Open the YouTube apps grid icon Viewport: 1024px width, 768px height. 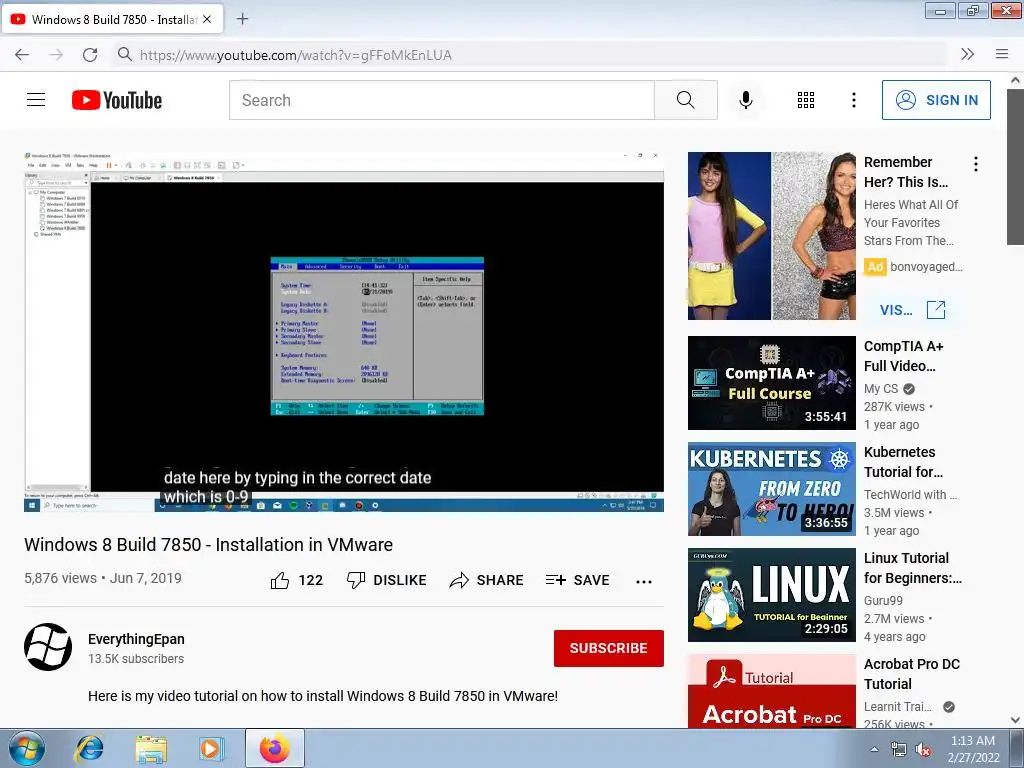[806, 100]
